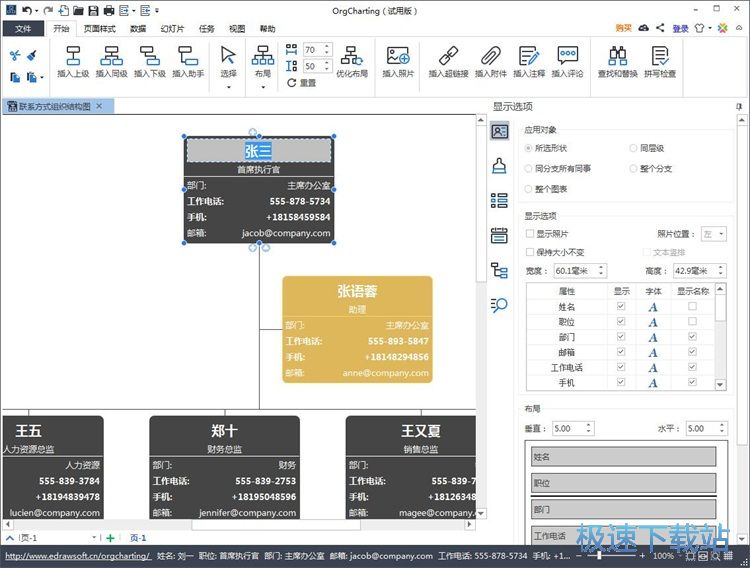
Task: Click the 拼写检查 (spell check) icon
Action: [660, 56]
